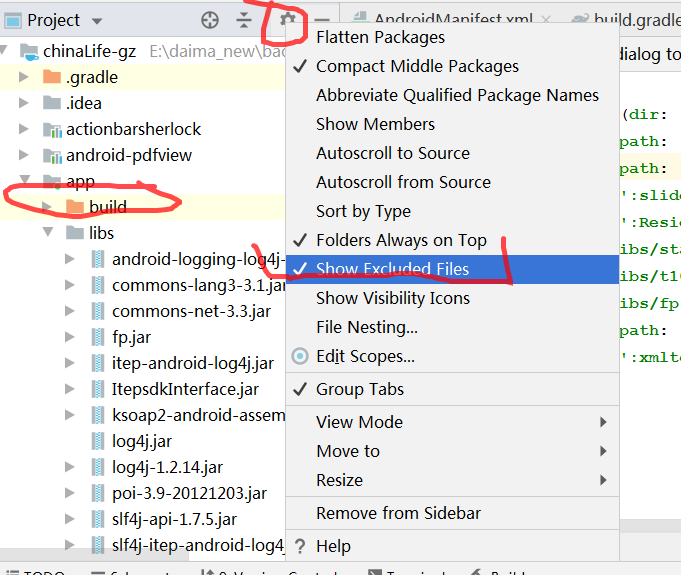Screen dimensions: 681x575
Task: Toggle Show Members option
Action: (452, 124)
